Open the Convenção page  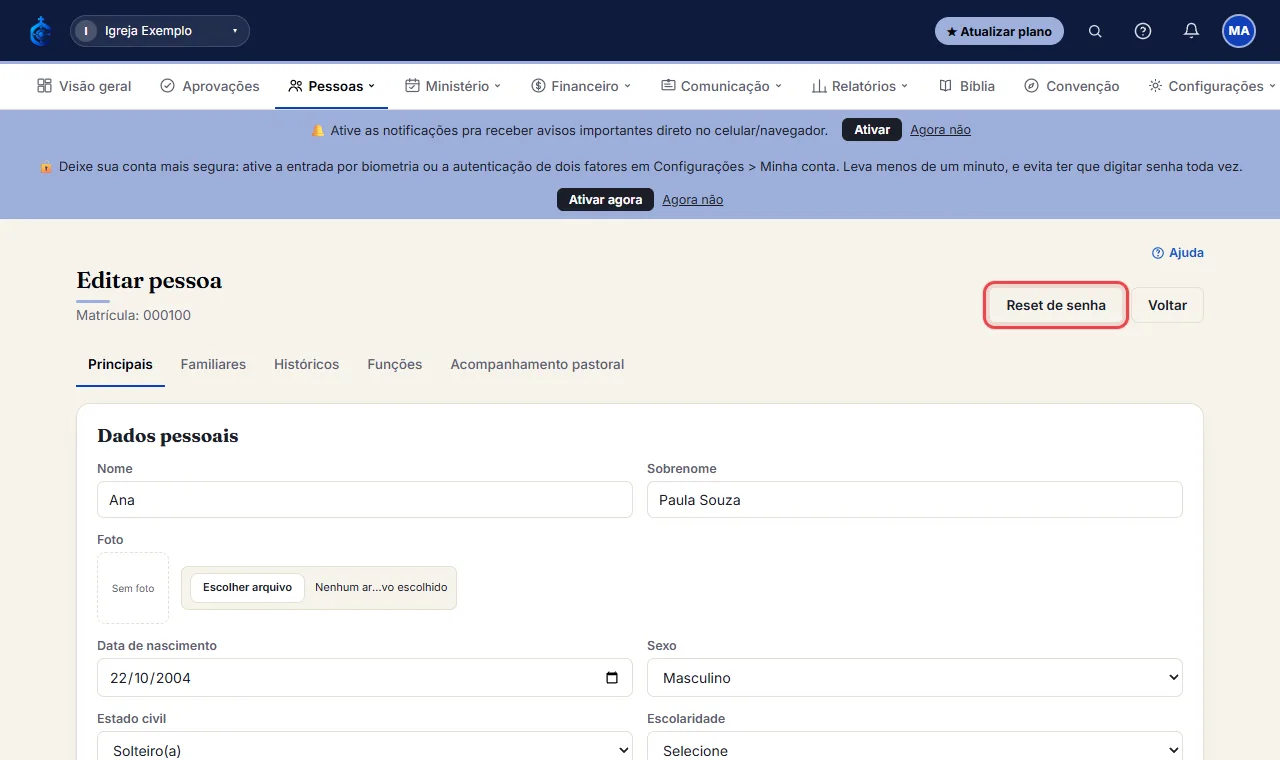tap(1072, 86)
